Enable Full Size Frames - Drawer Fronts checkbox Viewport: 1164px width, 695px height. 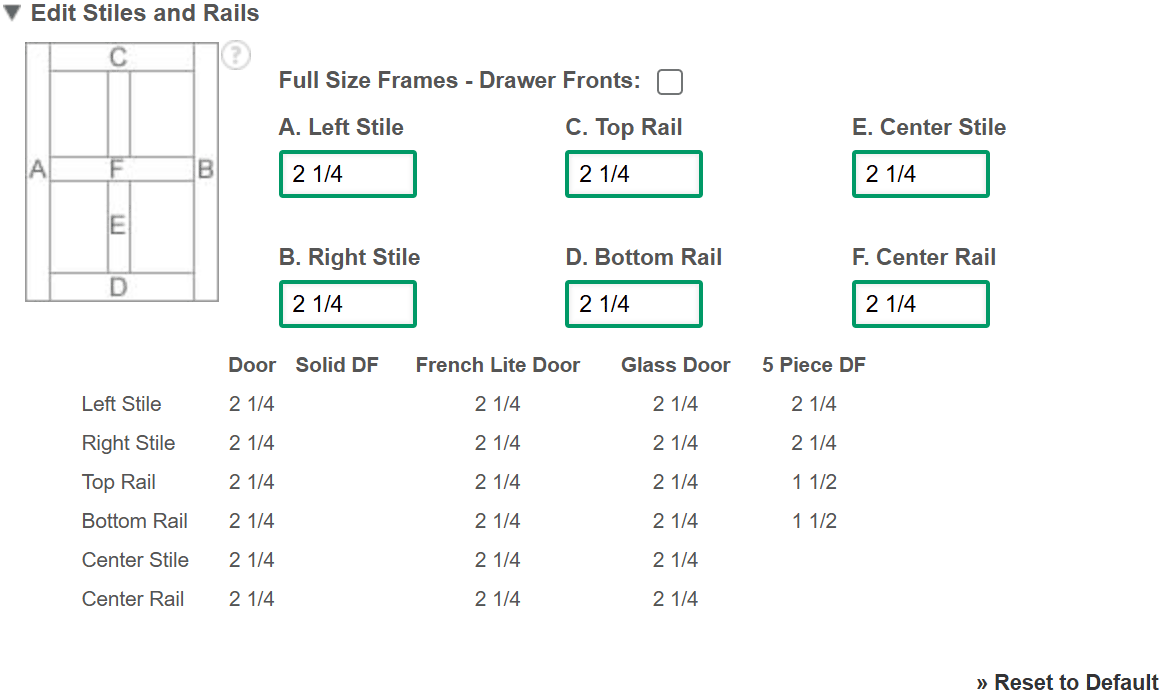(670, 82)
